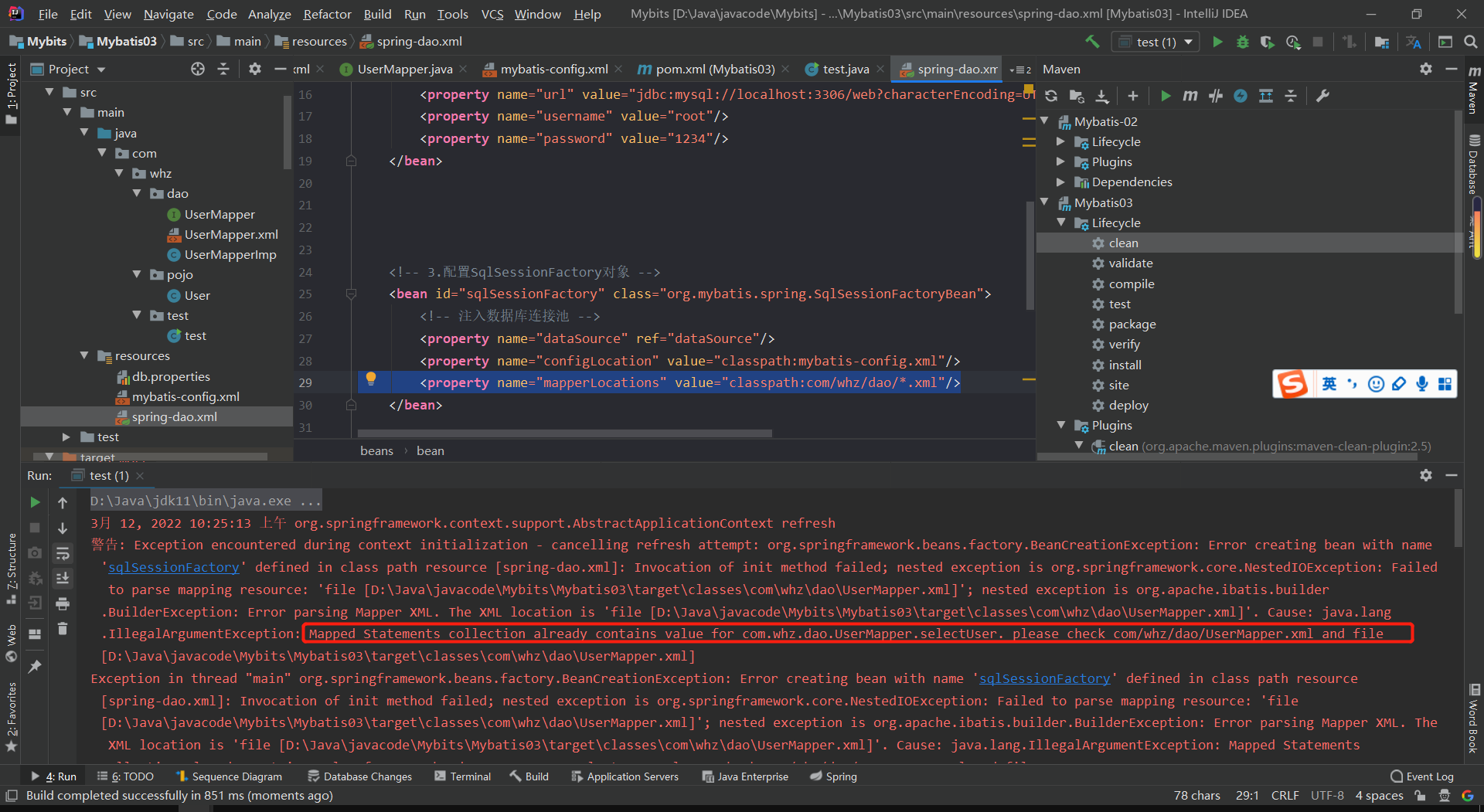Pin the Run tab

click(x=35, y=666)
